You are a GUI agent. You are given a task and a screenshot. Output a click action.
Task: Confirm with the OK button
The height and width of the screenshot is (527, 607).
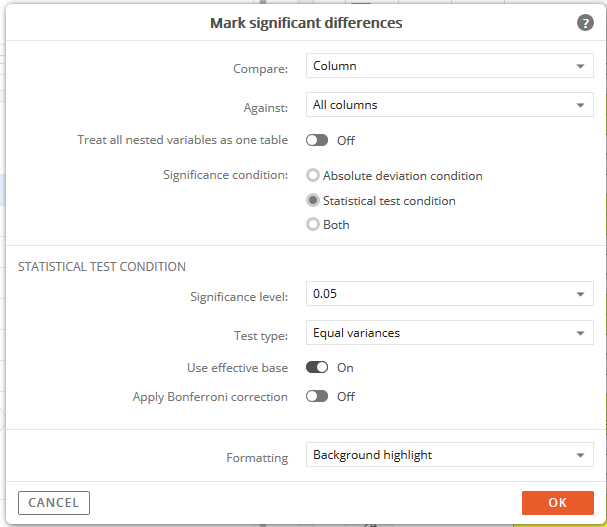557,503
